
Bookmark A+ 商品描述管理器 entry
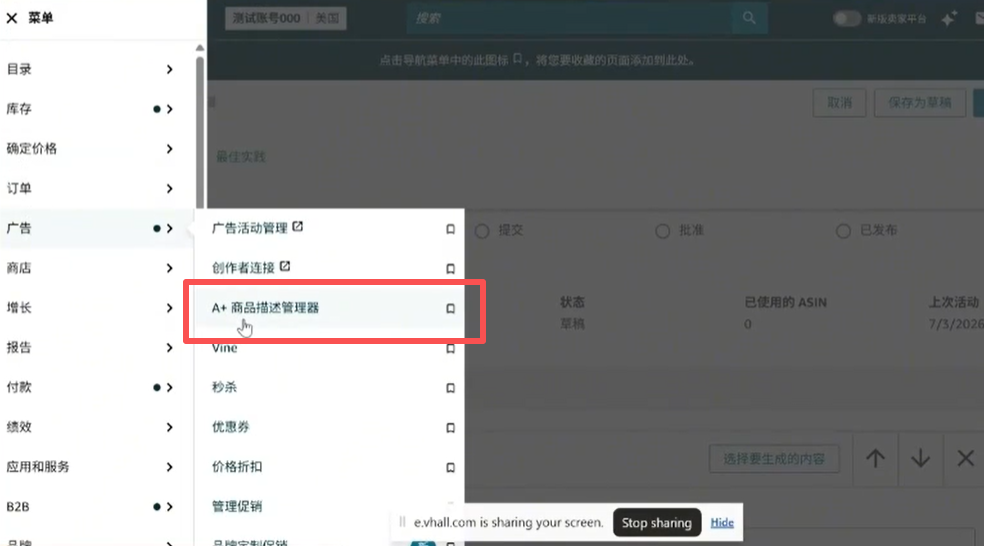click(x=450, y=308)
